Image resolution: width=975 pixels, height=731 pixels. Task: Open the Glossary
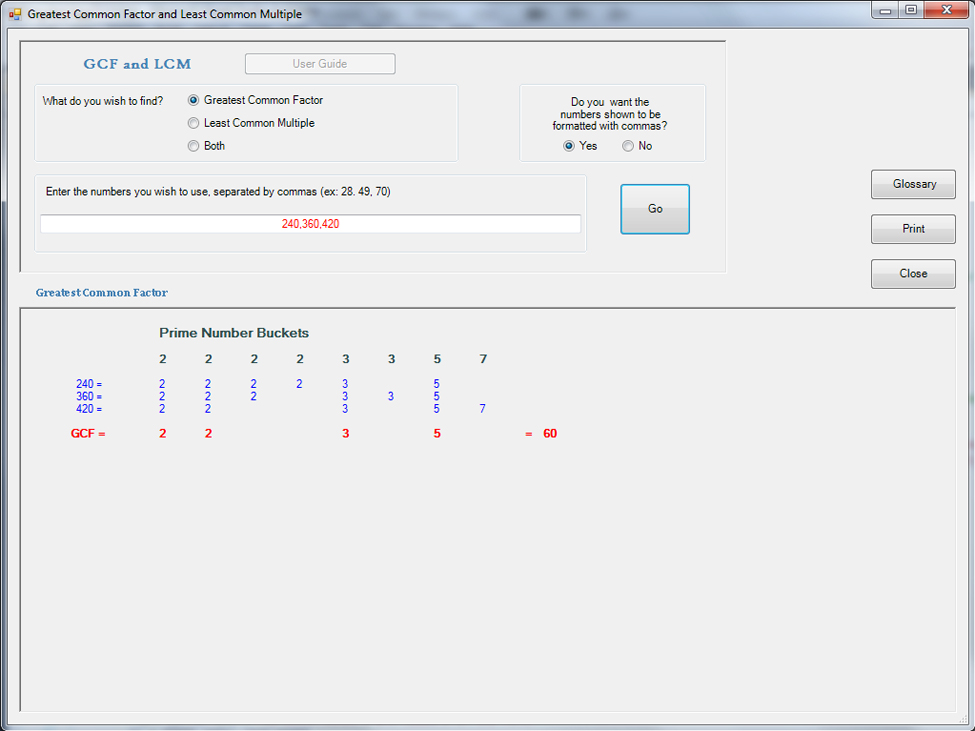pos(913,184)
